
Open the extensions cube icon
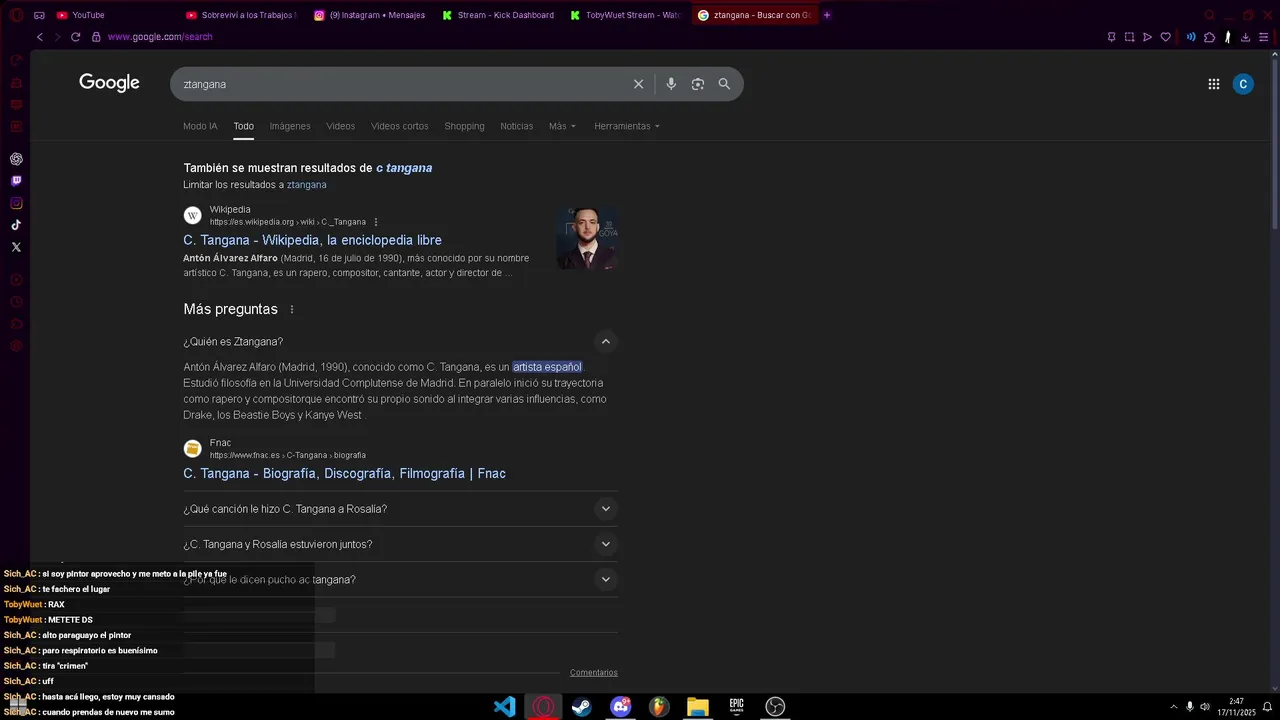1209,37
